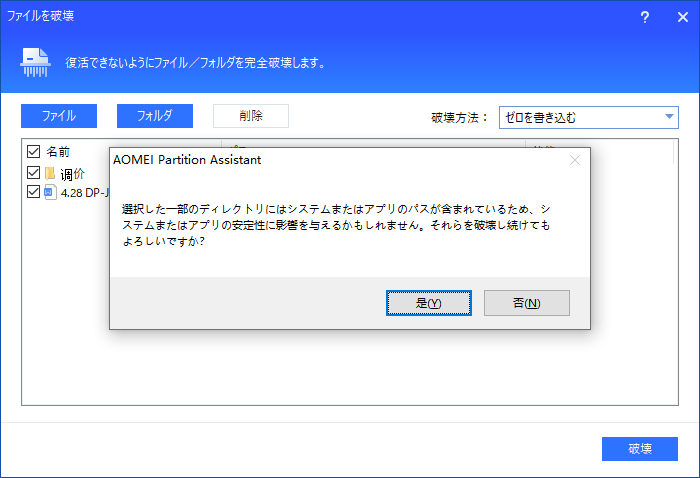Click the 破壊 shred button
The height and width of the screenshot is (478, 700).
click(640, 449)
